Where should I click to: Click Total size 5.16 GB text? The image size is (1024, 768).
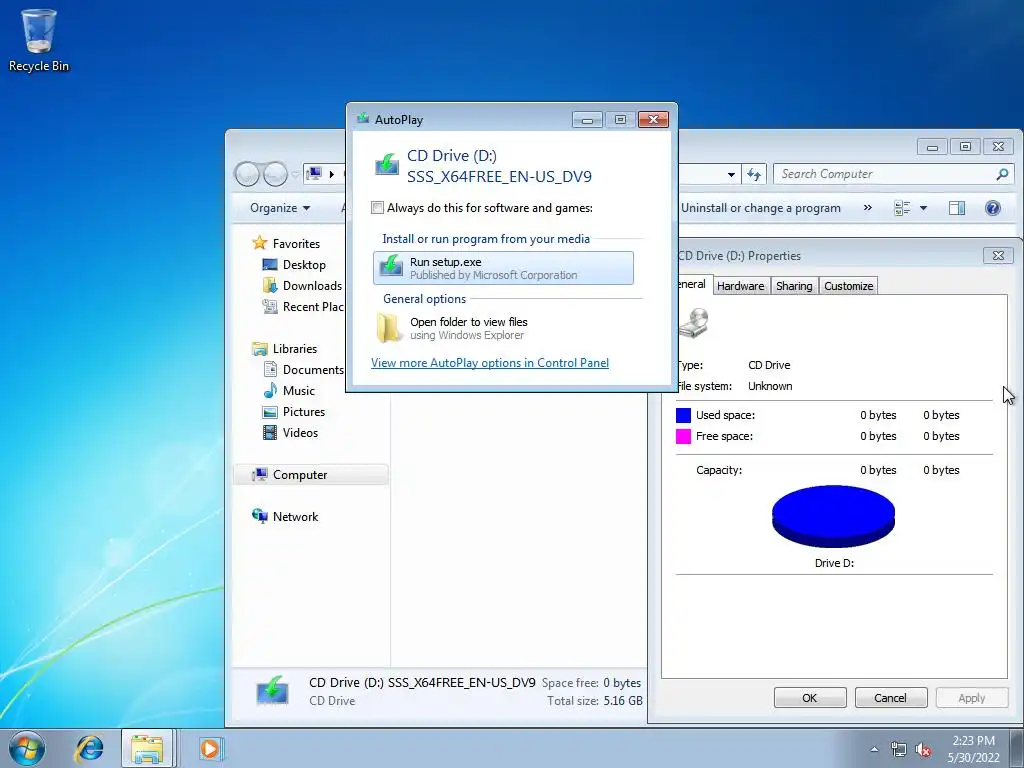tap(595, 701)
